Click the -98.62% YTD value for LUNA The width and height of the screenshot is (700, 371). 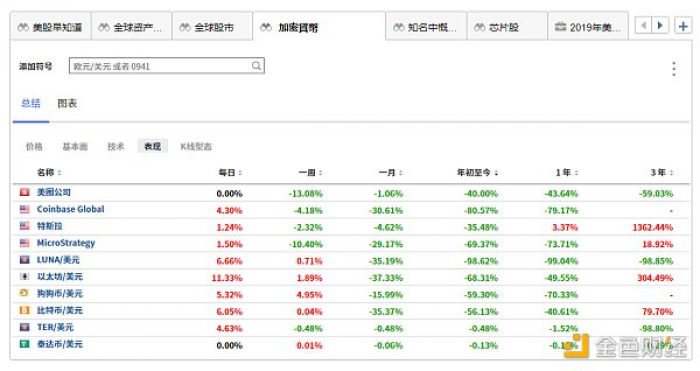pos(481,261)
